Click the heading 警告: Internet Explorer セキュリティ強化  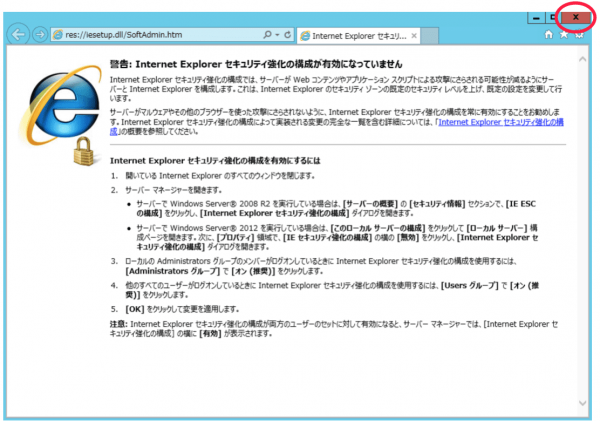click(x=256, y=64)
